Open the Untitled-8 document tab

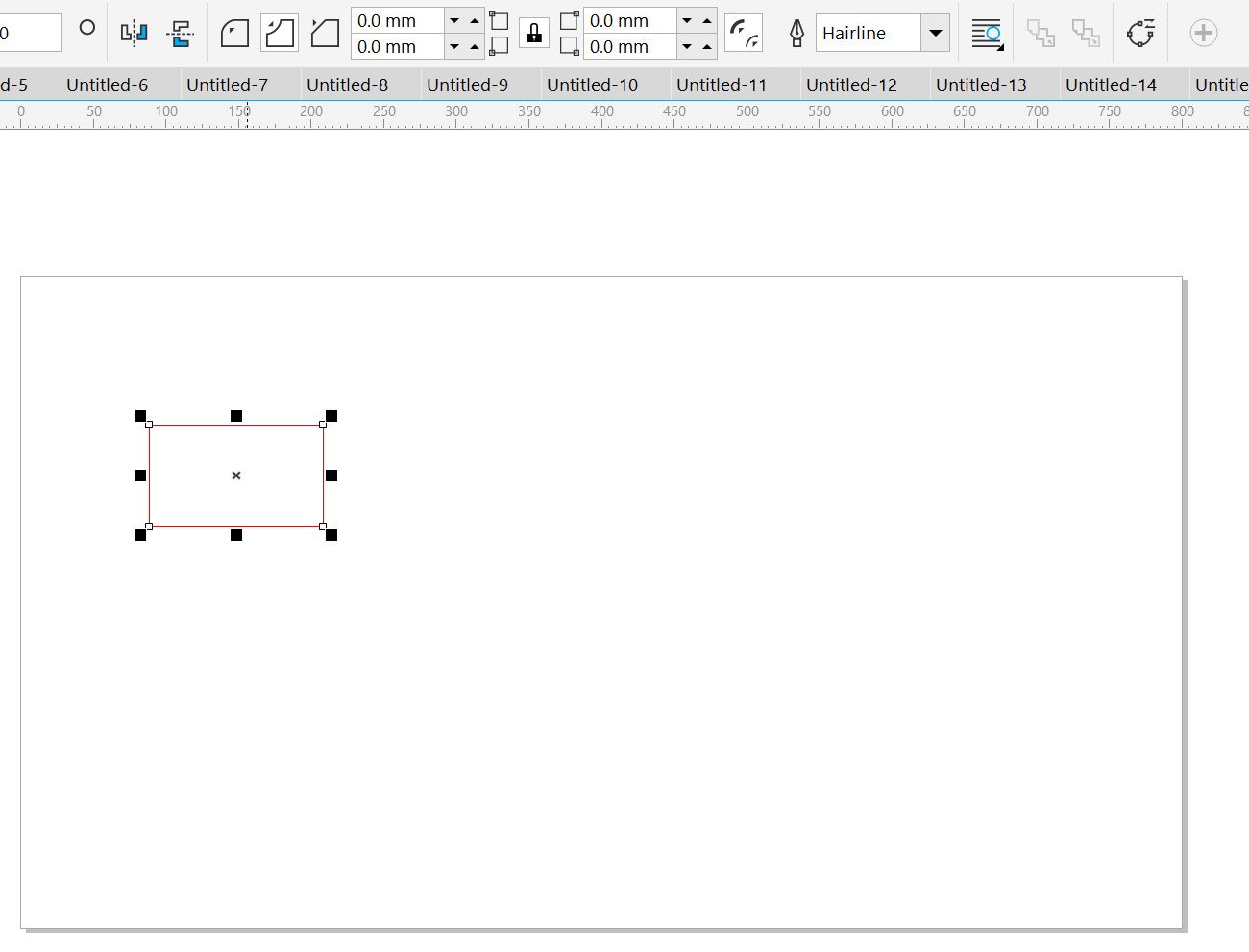348,85
